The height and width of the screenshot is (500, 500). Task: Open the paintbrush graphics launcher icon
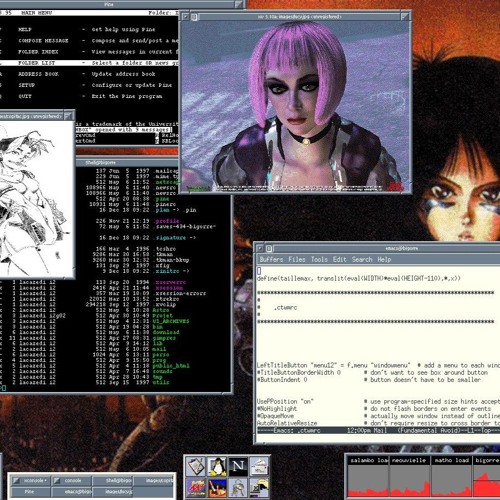217,487
